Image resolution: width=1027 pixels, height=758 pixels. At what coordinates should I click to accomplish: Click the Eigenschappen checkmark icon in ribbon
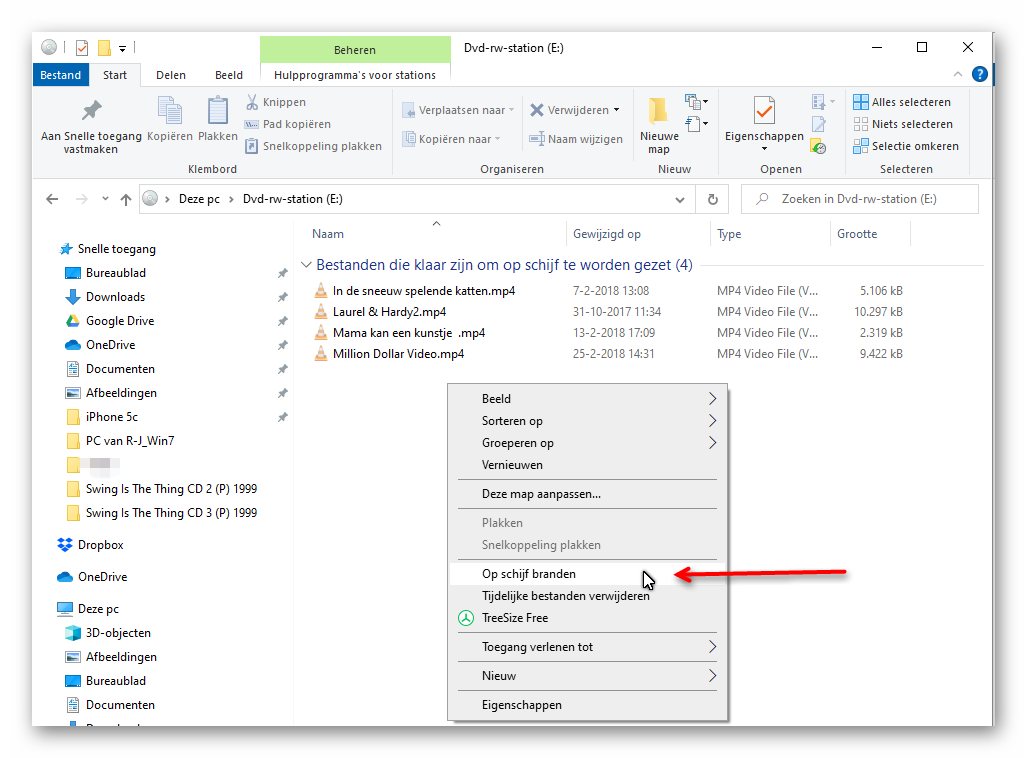[764, 110]
